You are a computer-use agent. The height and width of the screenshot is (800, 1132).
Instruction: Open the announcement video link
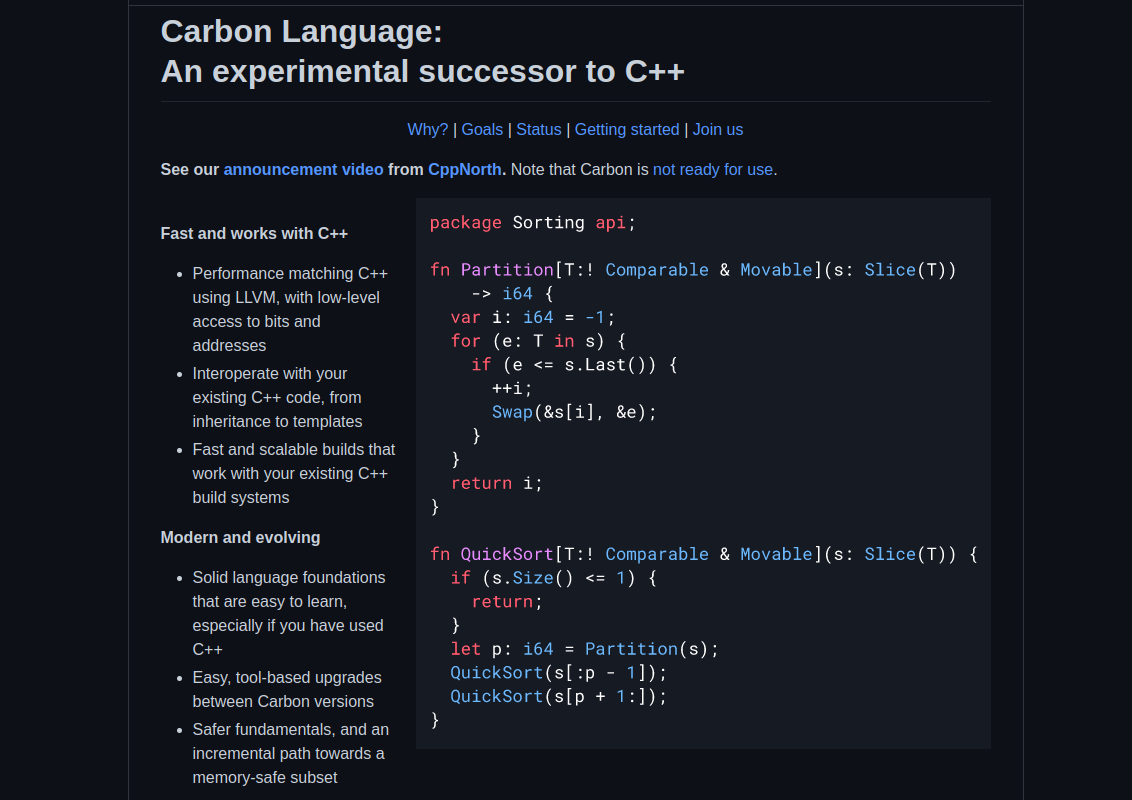click(303, 170)
